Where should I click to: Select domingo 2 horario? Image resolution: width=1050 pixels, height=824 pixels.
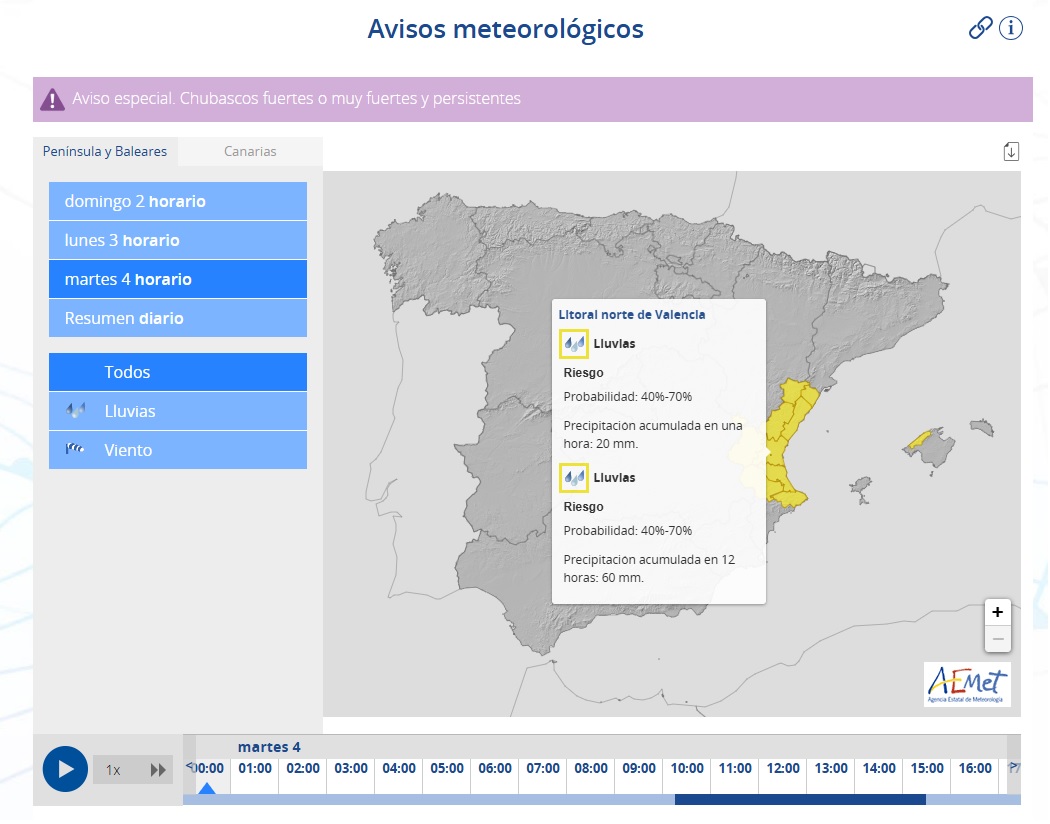178,201
